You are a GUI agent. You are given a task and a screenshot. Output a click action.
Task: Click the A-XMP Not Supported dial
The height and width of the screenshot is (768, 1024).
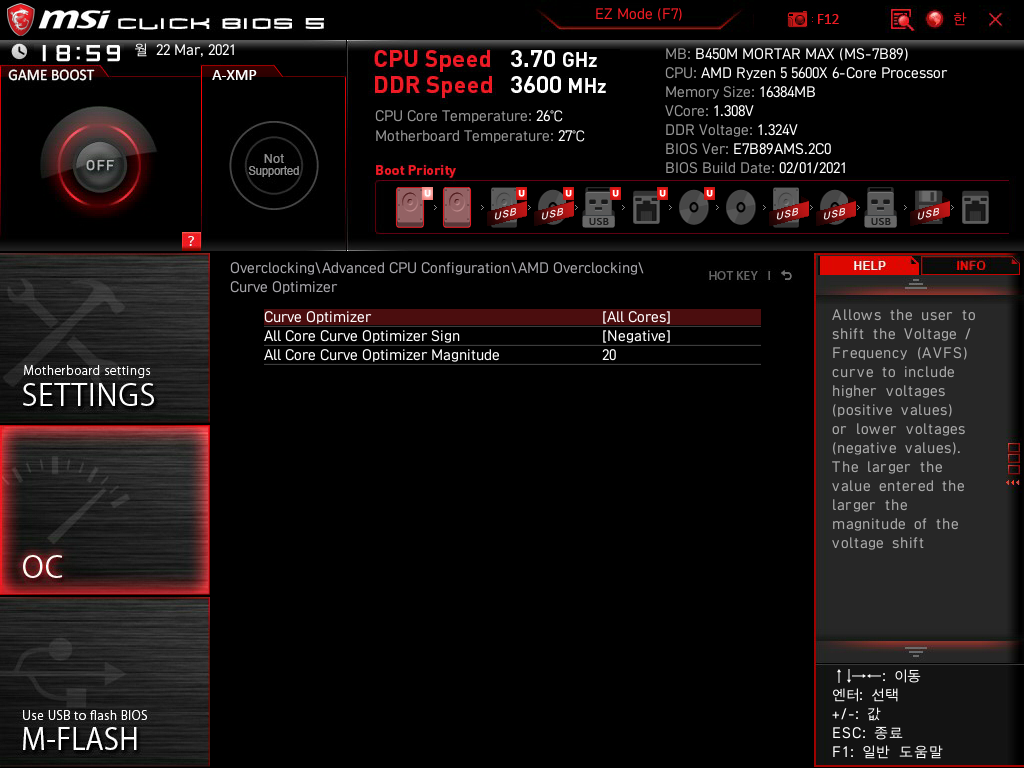[274, 165]
